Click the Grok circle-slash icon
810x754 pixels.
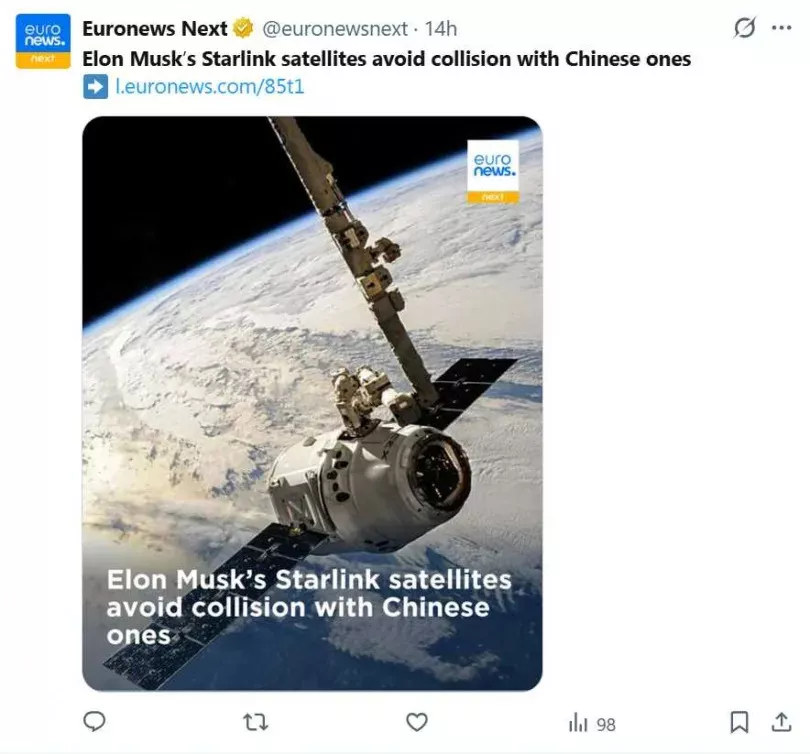tap(744, 29)
